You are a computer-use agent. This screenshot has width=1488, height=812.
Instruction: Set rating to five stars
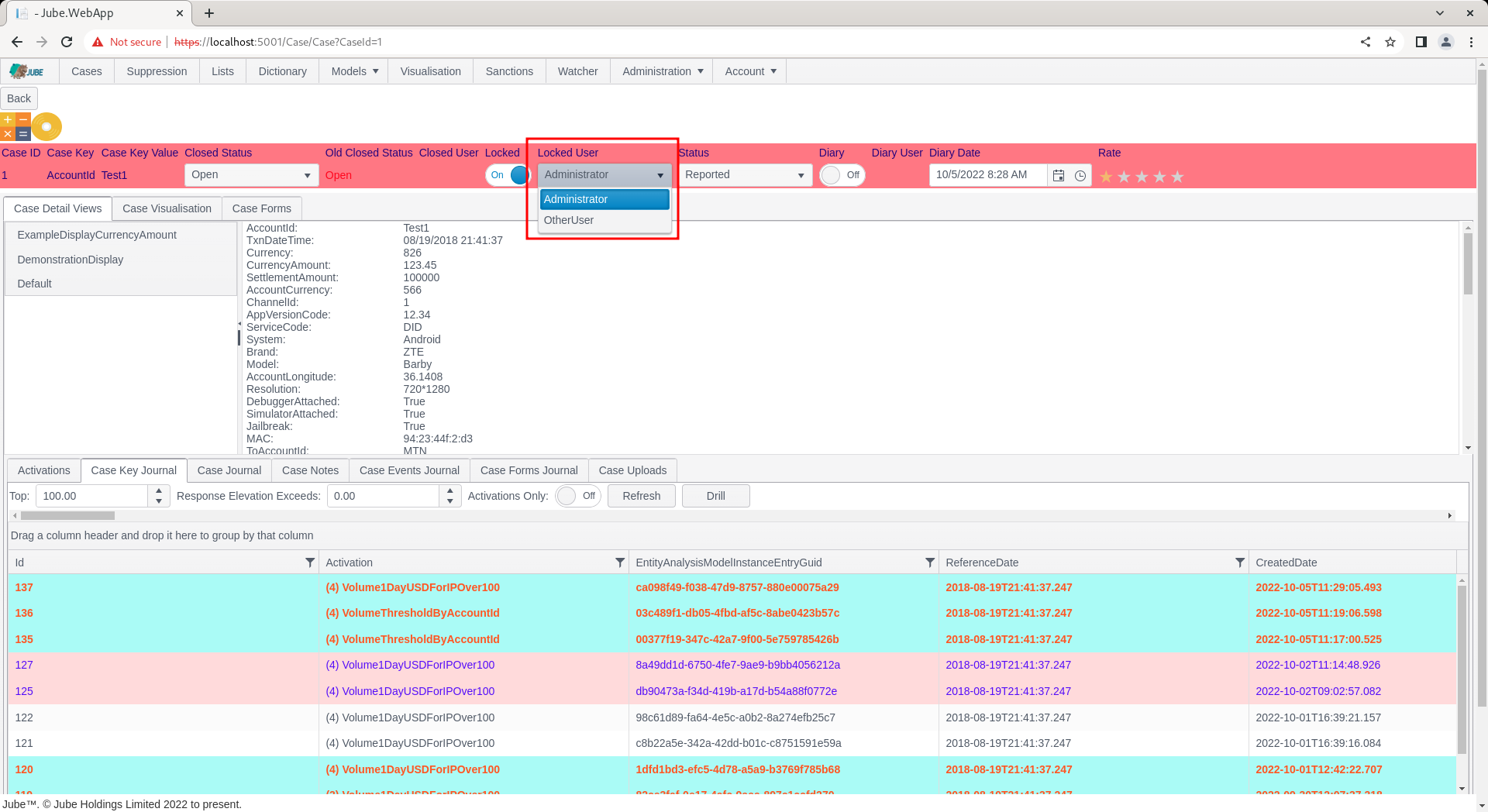click(1177, 177)
